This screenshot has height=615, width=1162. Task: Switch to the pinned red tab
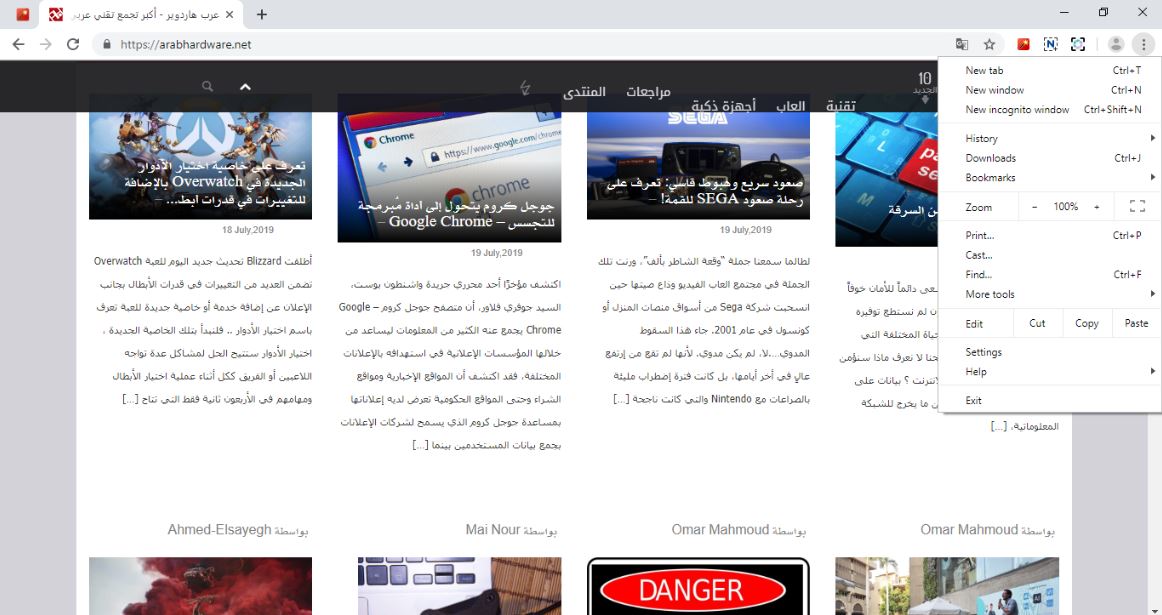[x=23, y=14]
